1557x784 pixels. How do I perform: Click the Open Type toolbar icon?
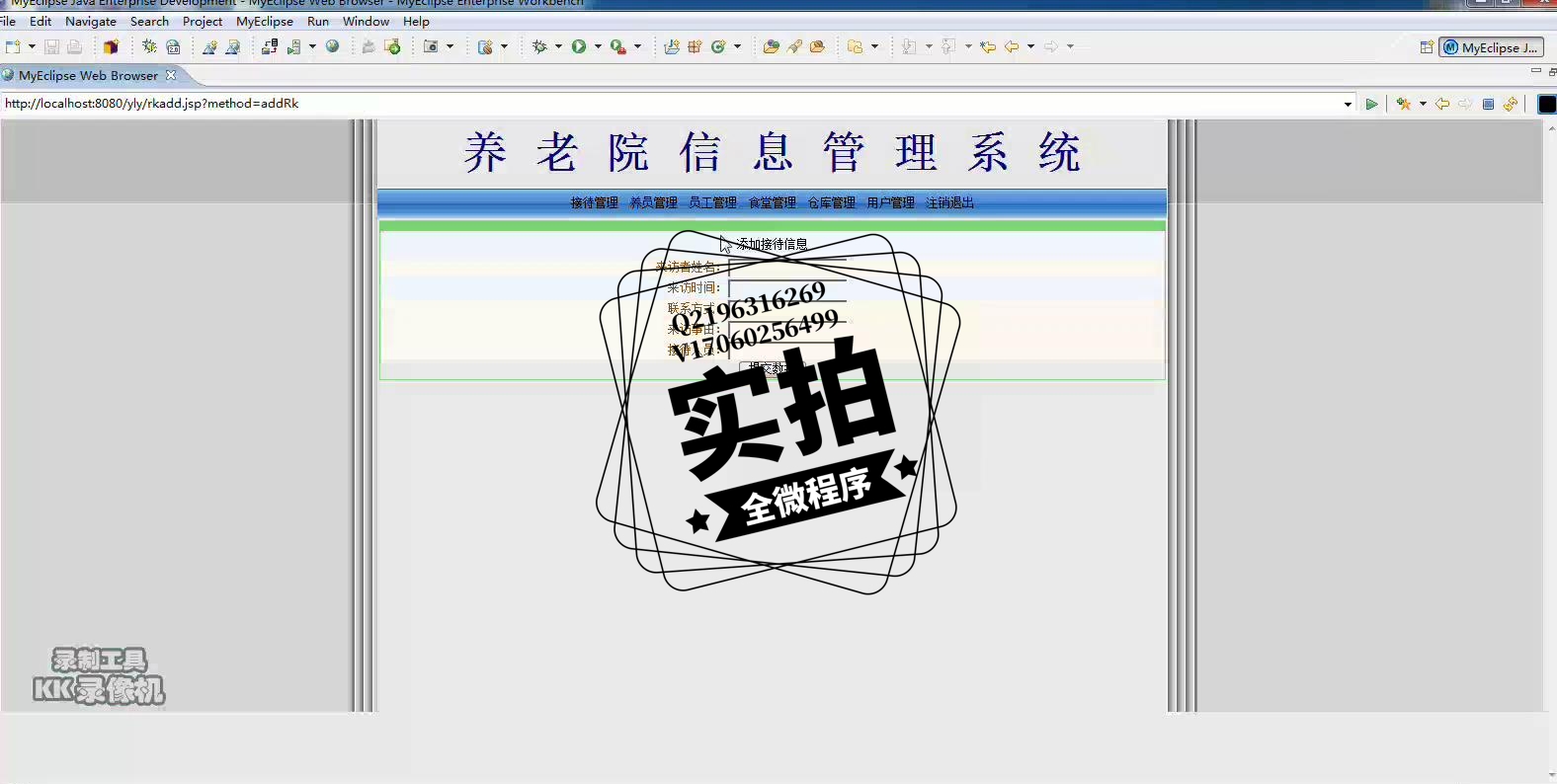[771, 46]
